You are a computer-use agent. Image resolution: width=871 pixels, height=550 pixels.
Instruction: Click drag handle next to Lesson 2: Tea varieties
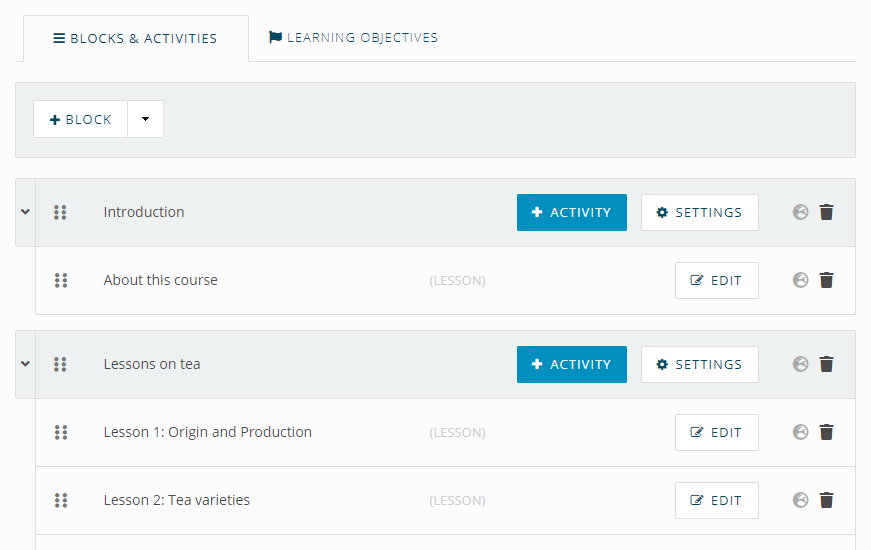(x=61, y=500)
